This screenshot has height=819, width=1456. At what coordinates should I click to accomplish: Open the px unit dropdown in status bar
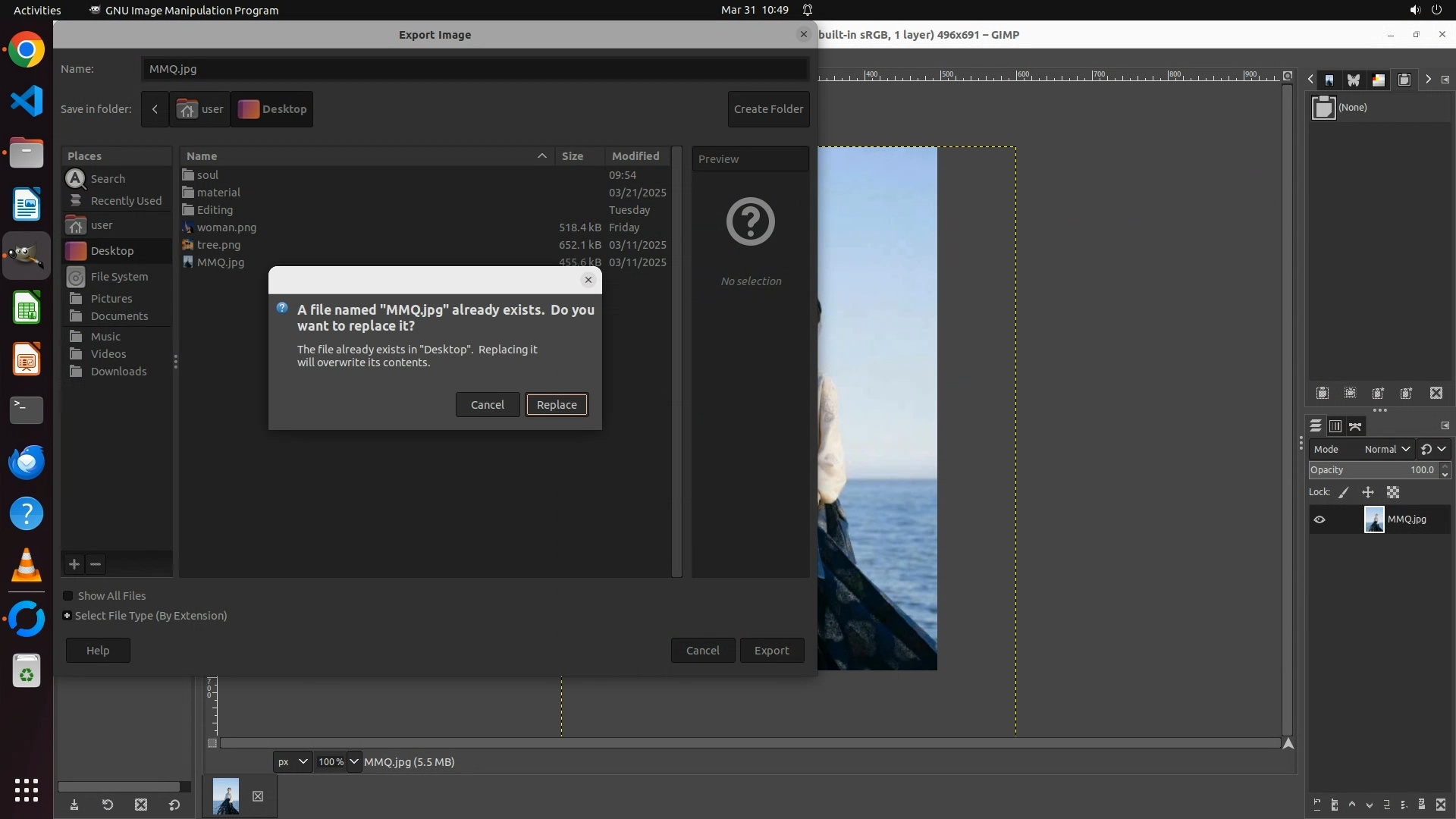click(x=292, y=762)
